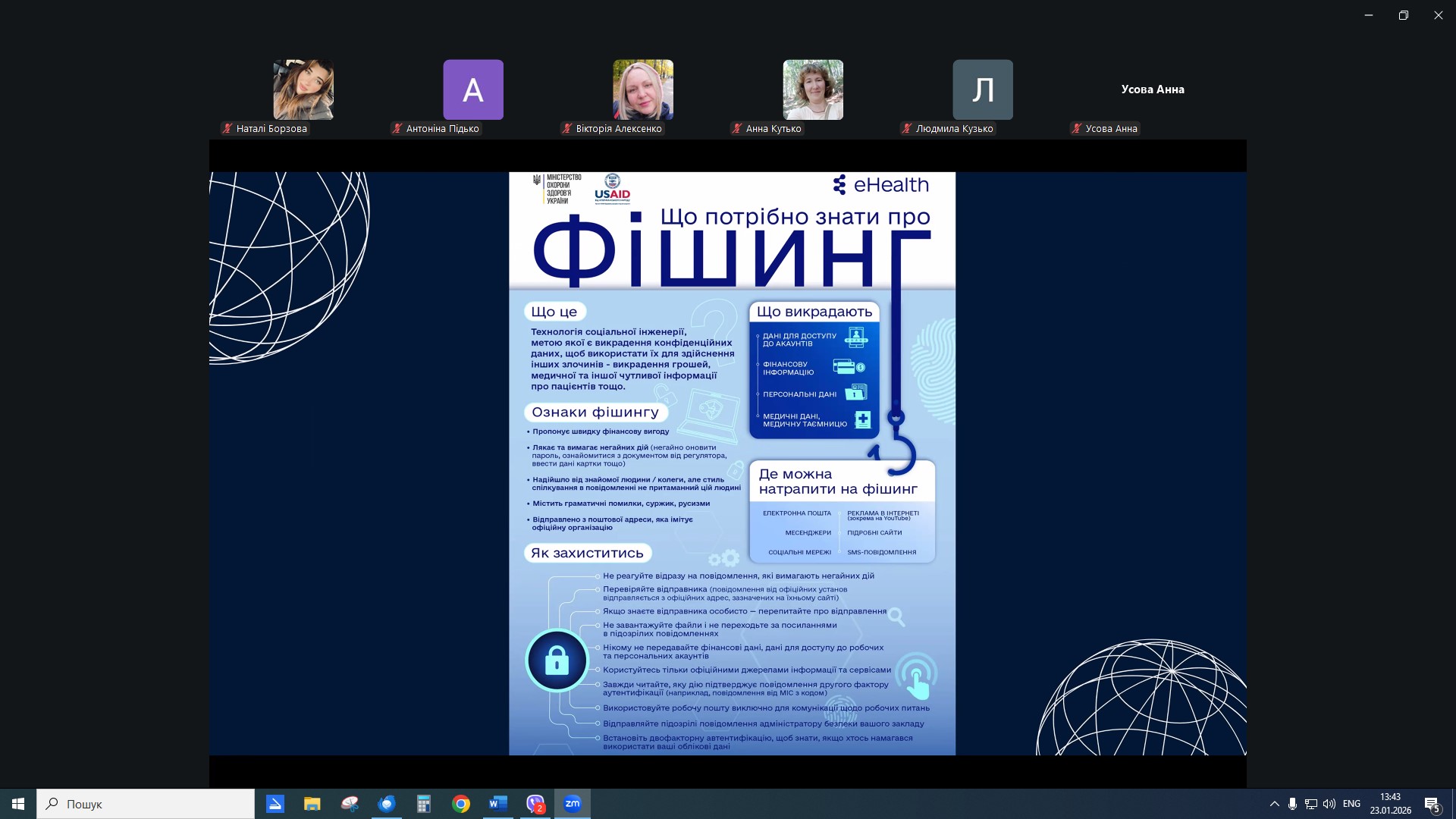Open Thunderbird mail icon in taskbar
This screenshot has width=1456, height=819.
coord(387,804)
